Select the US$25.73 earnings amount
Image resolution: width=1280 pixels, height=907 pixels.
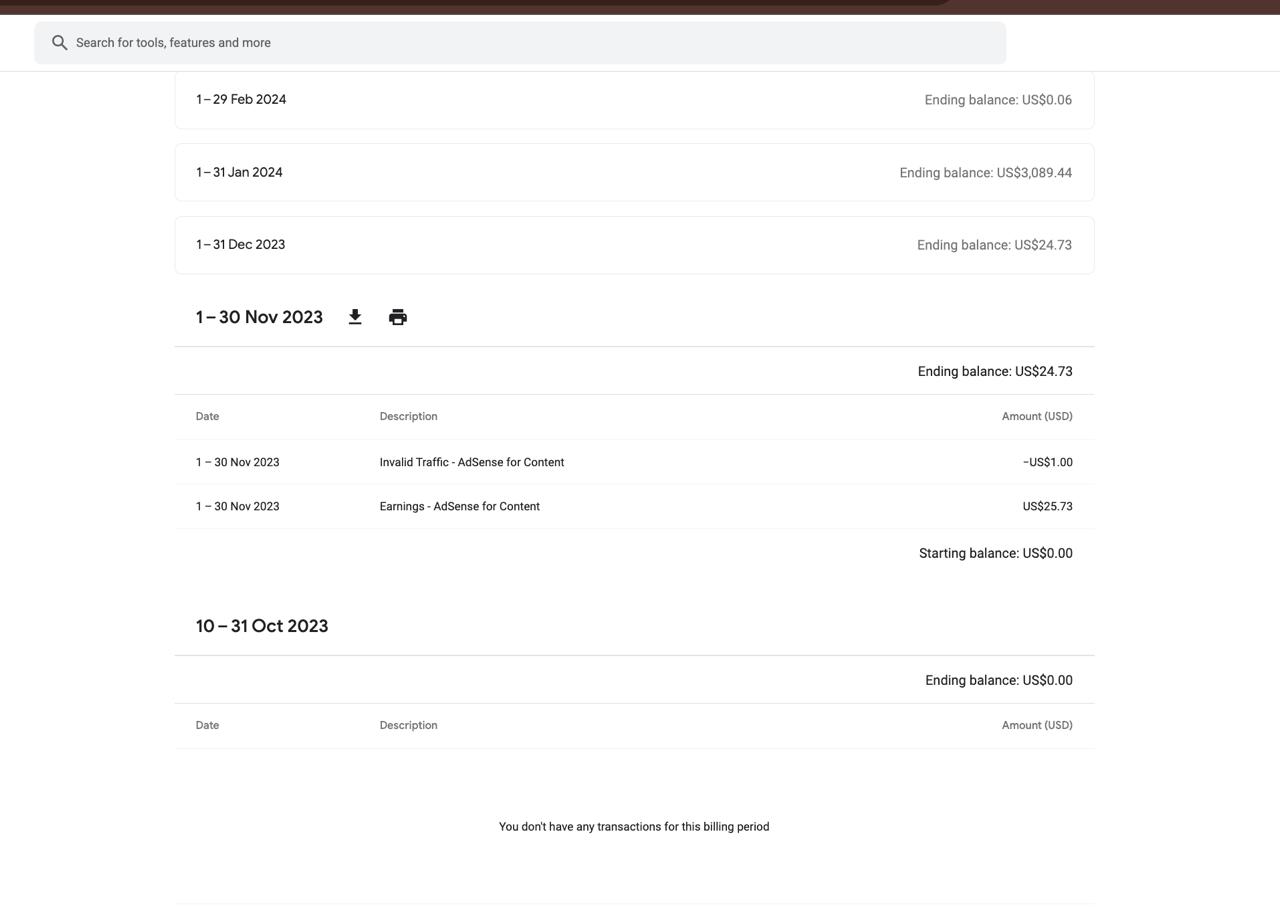[1047, 506]
